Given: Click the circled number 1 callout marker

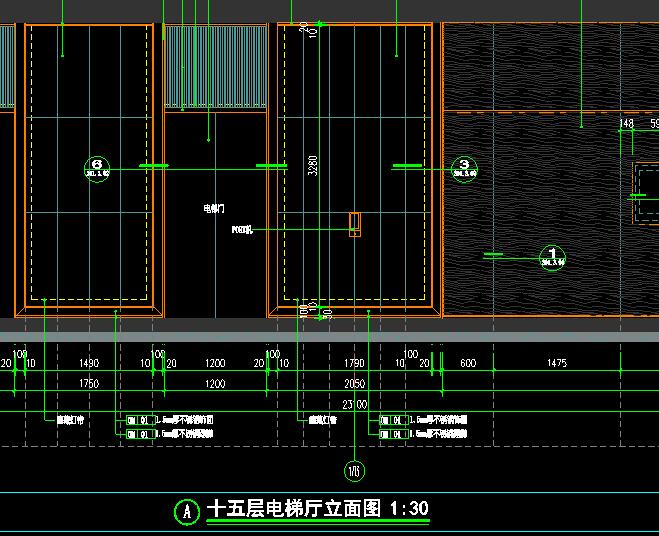Looking at the screenshot, I should (553, 257).
